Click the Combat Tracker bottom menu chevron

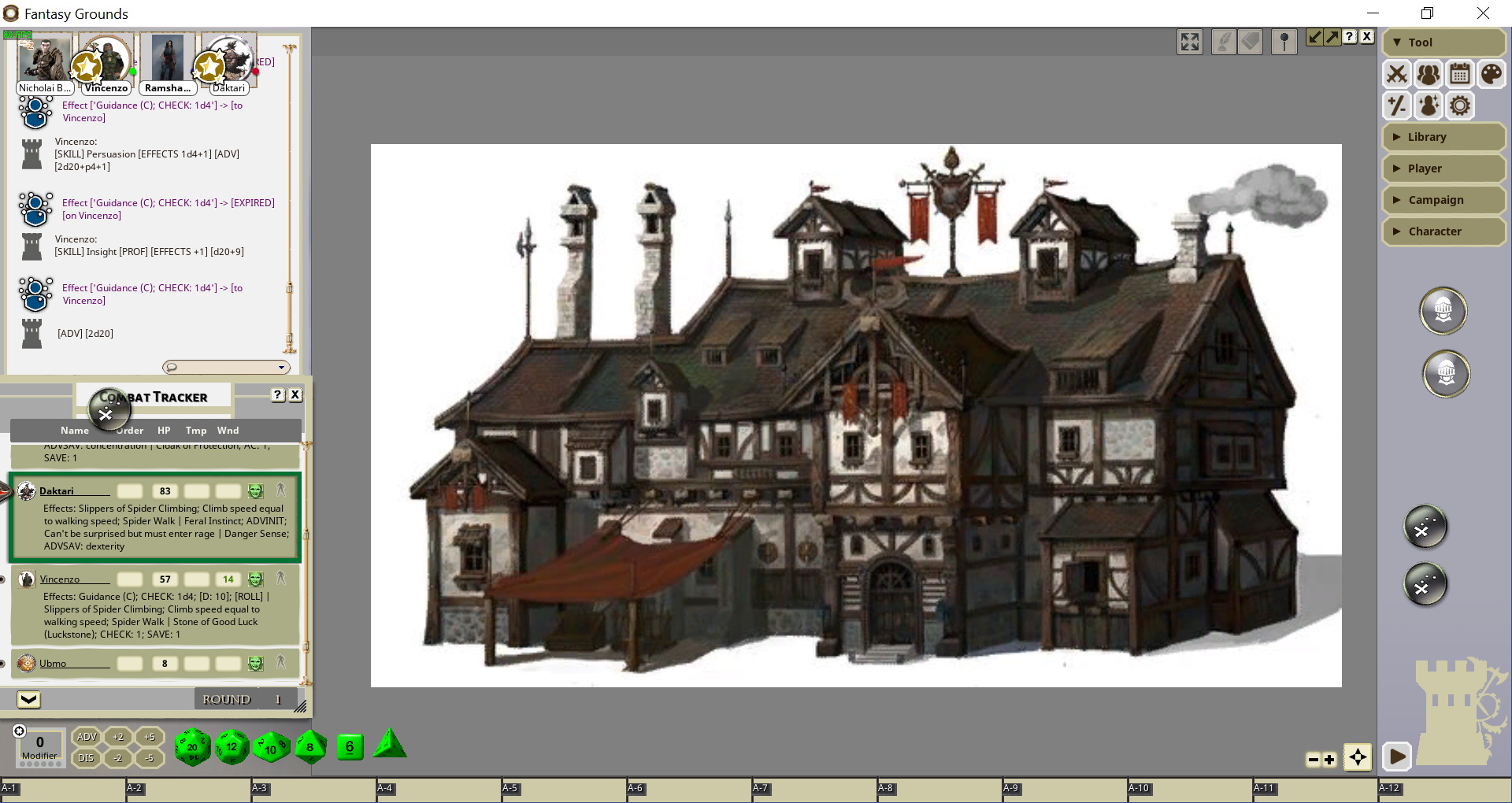pos(29,699)
